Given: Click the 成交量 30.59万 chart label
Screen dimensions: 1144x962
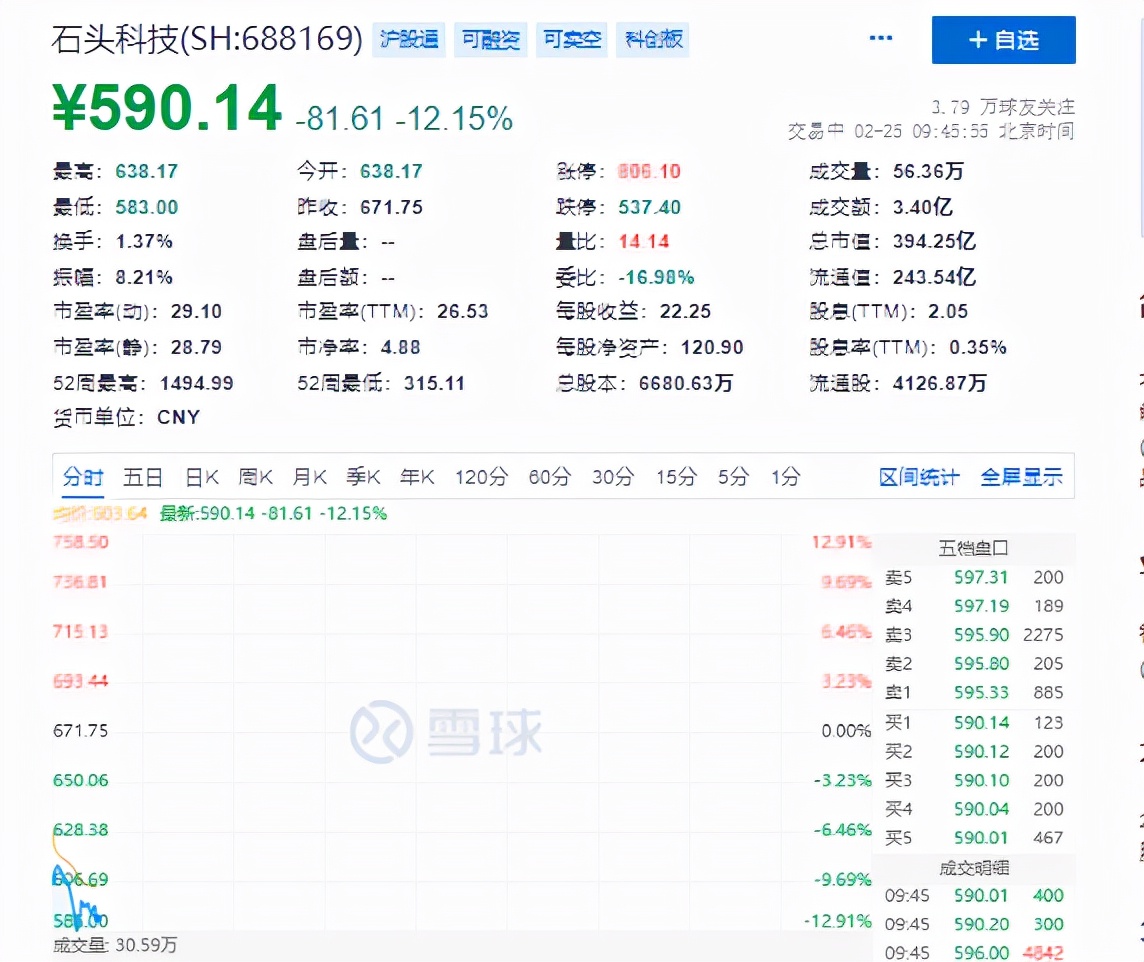Looking at the screenshot, I should tap(115, 945).
